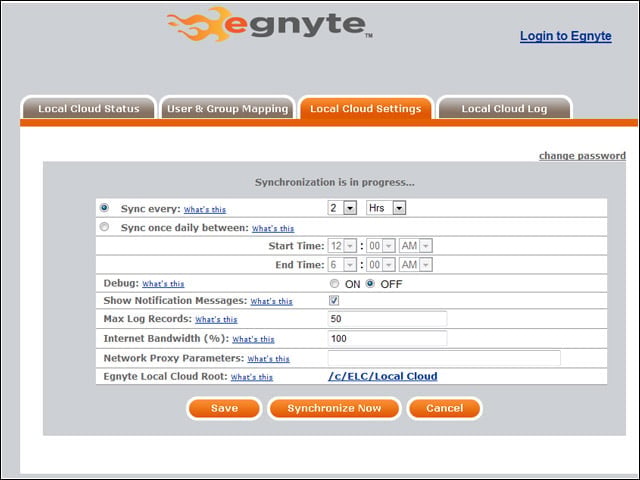Click the change password link
Screen dimensions: 640x480
pyautogui.click(x=582, y=156)
